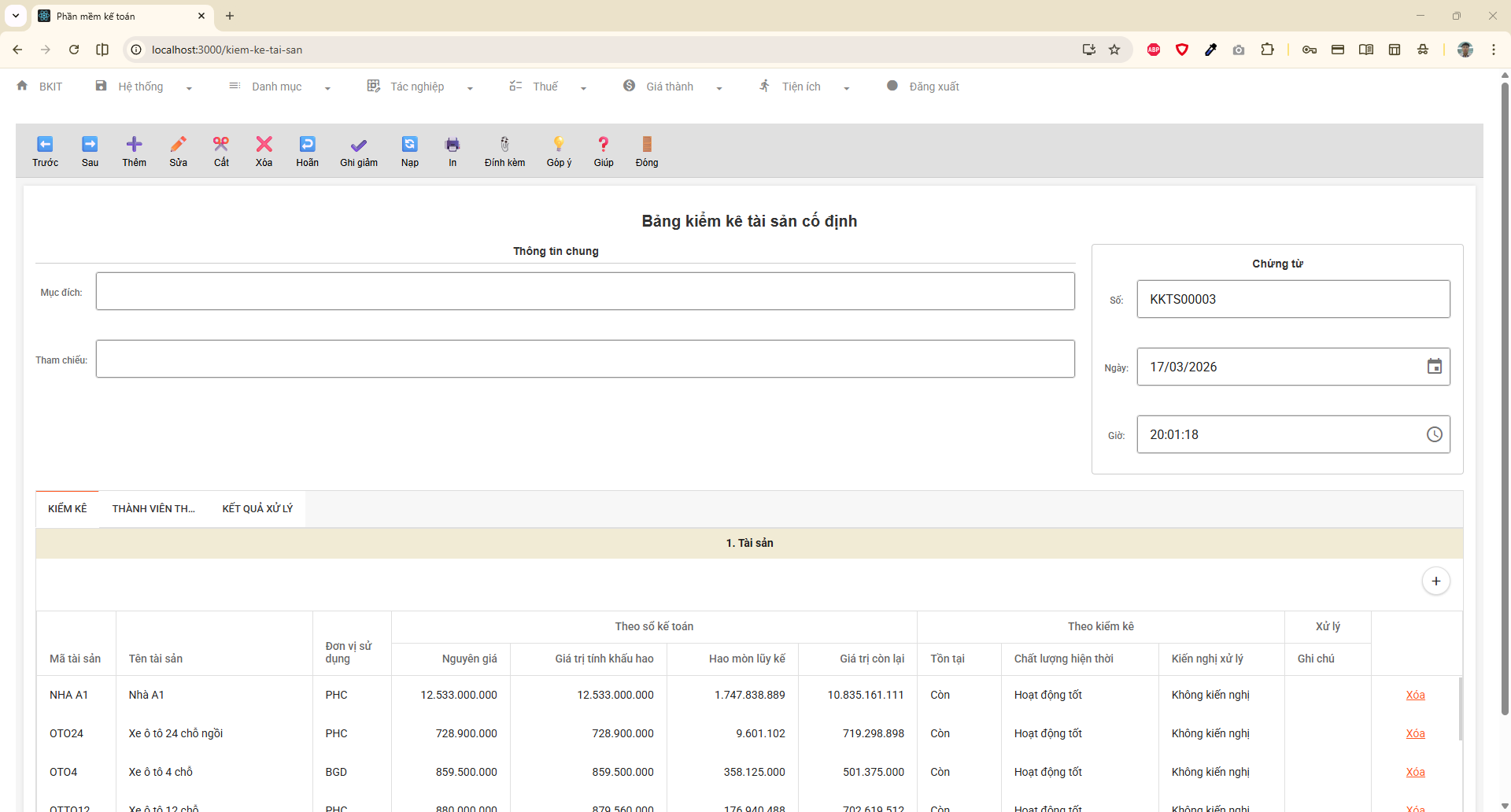The height and width of the screenshot is (812, 1511).
Task: Click the Cắt scissors icon
Action: pyautogui.click(x=221, y=145)
